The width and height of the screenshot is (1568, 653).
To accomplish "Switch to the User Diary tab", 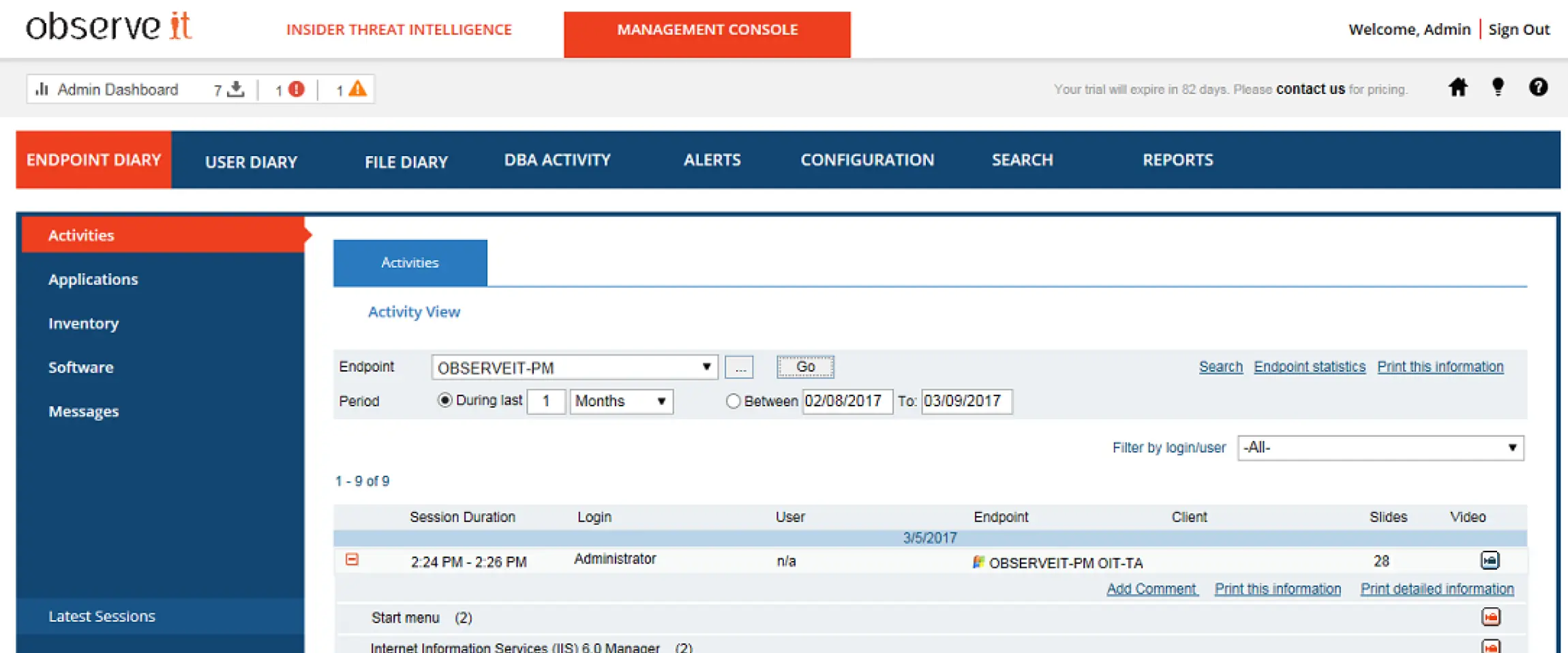I will [x=251, y=162].
